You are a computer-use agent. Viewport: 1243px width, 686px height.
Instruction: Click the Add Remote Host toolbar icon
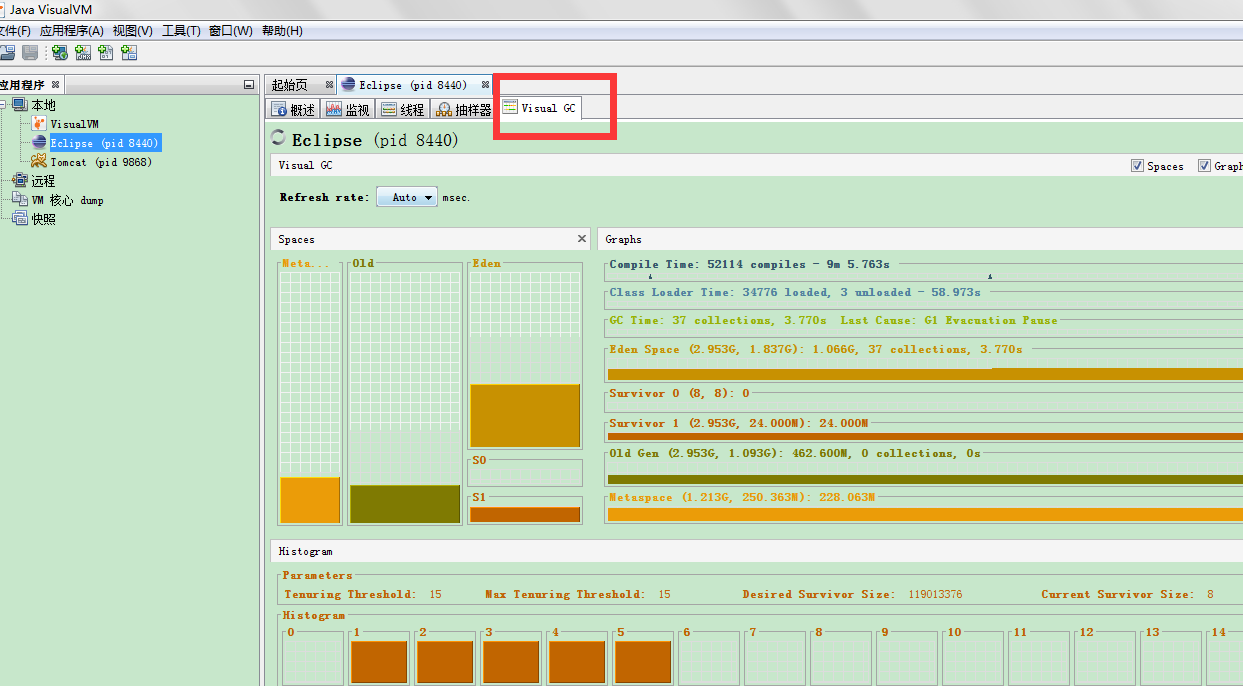pos(60,52)
